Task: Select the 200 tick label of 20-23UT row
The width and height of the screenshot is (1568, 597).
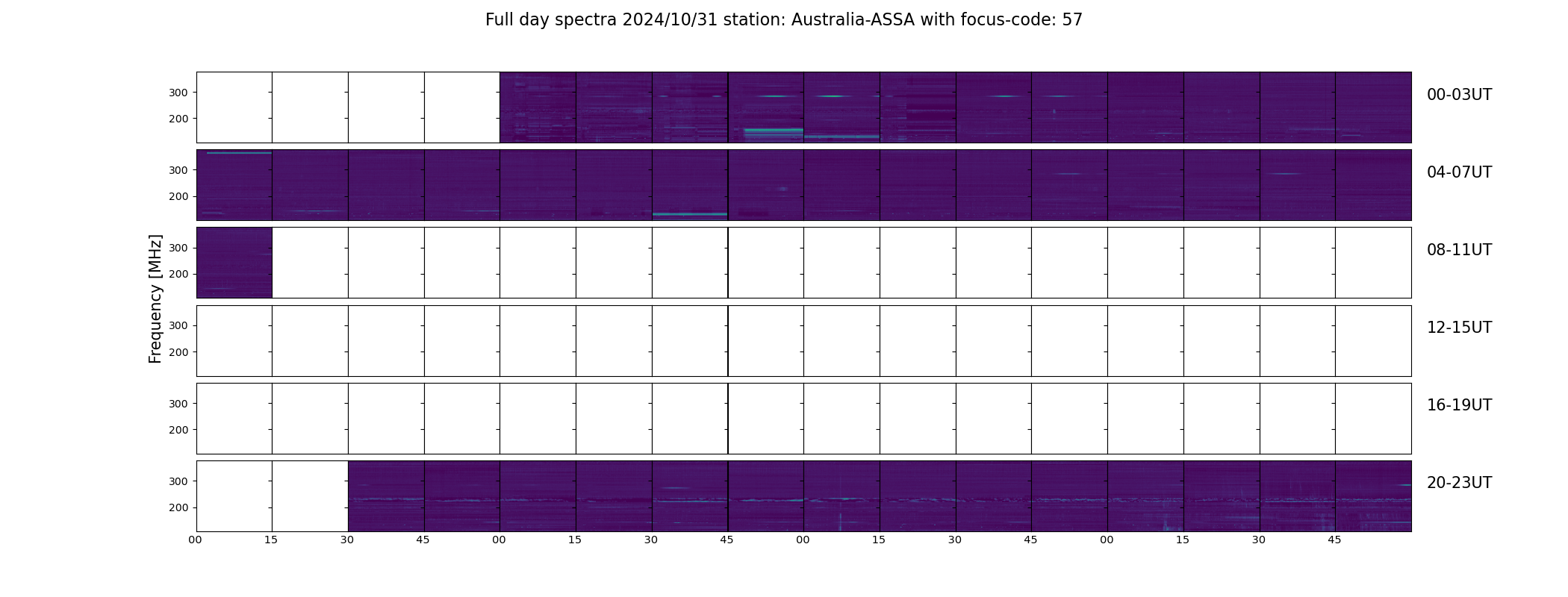Action: [178, 507]
